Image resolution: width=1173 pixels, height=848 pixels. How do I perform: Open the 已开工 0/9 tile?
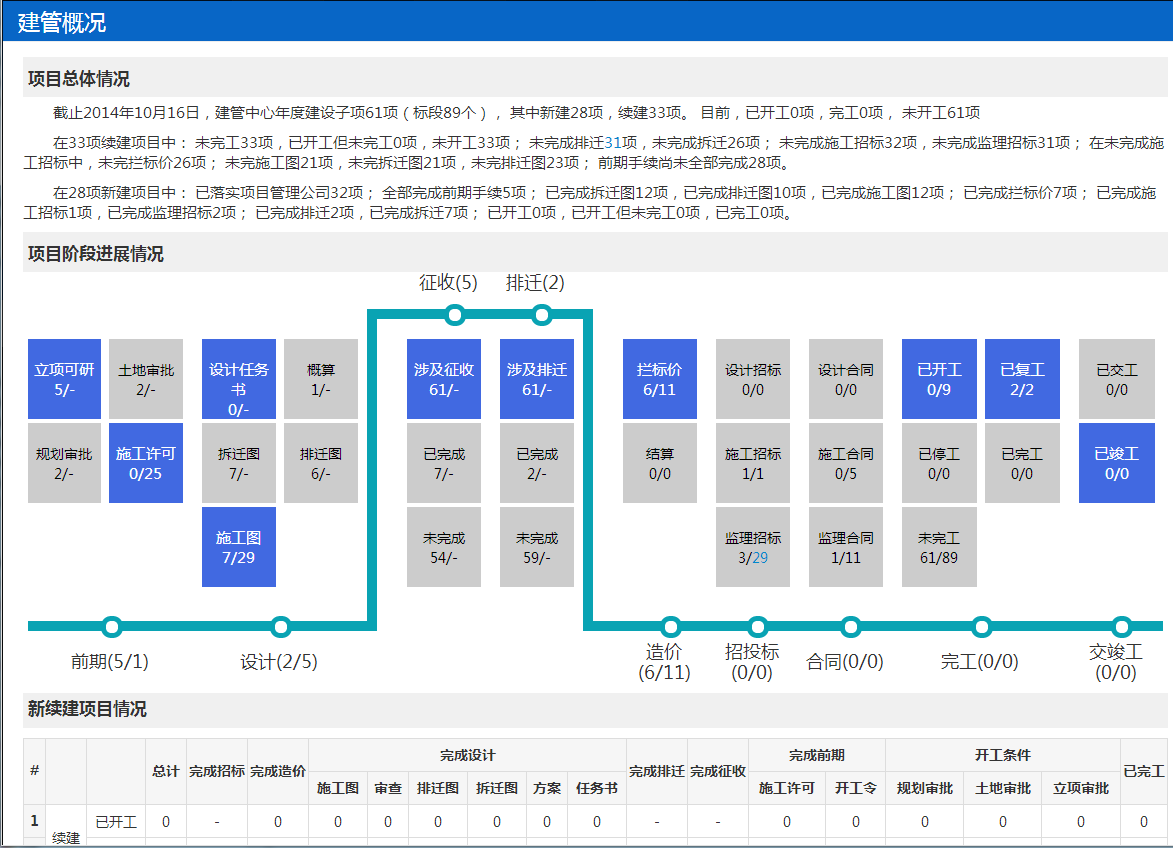coord(939,379)
